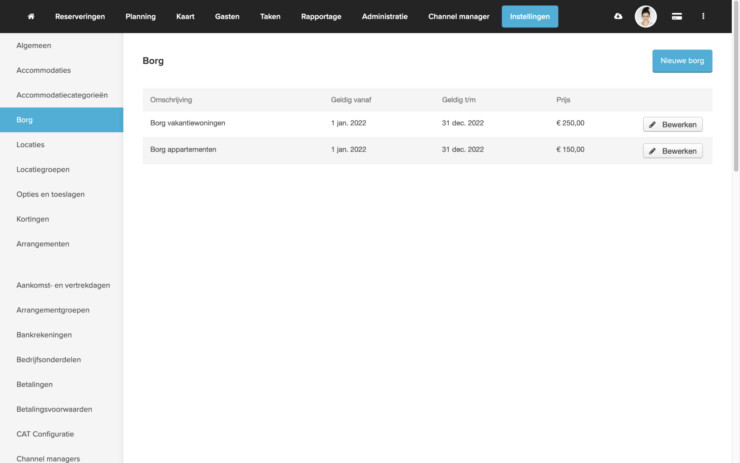Select Borg in the sidebar
740x463 pixels.
point(61,120)
